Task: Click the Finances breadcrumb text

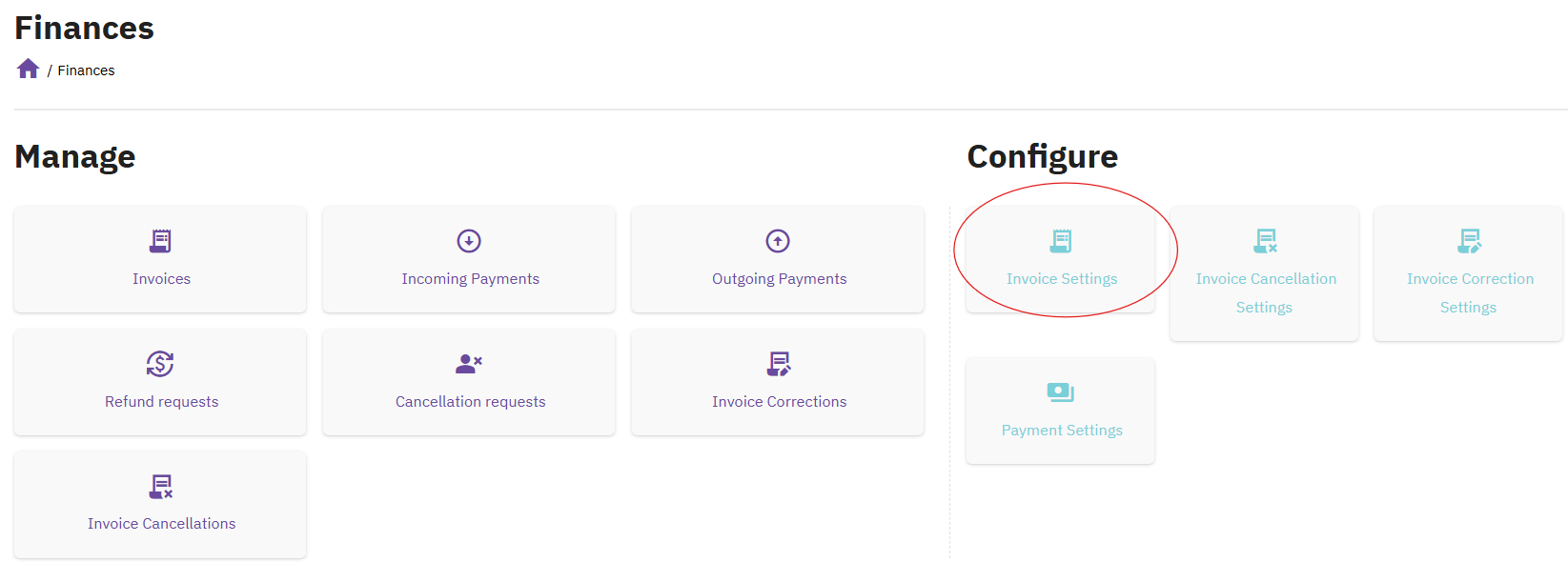Action: point(86,70)
